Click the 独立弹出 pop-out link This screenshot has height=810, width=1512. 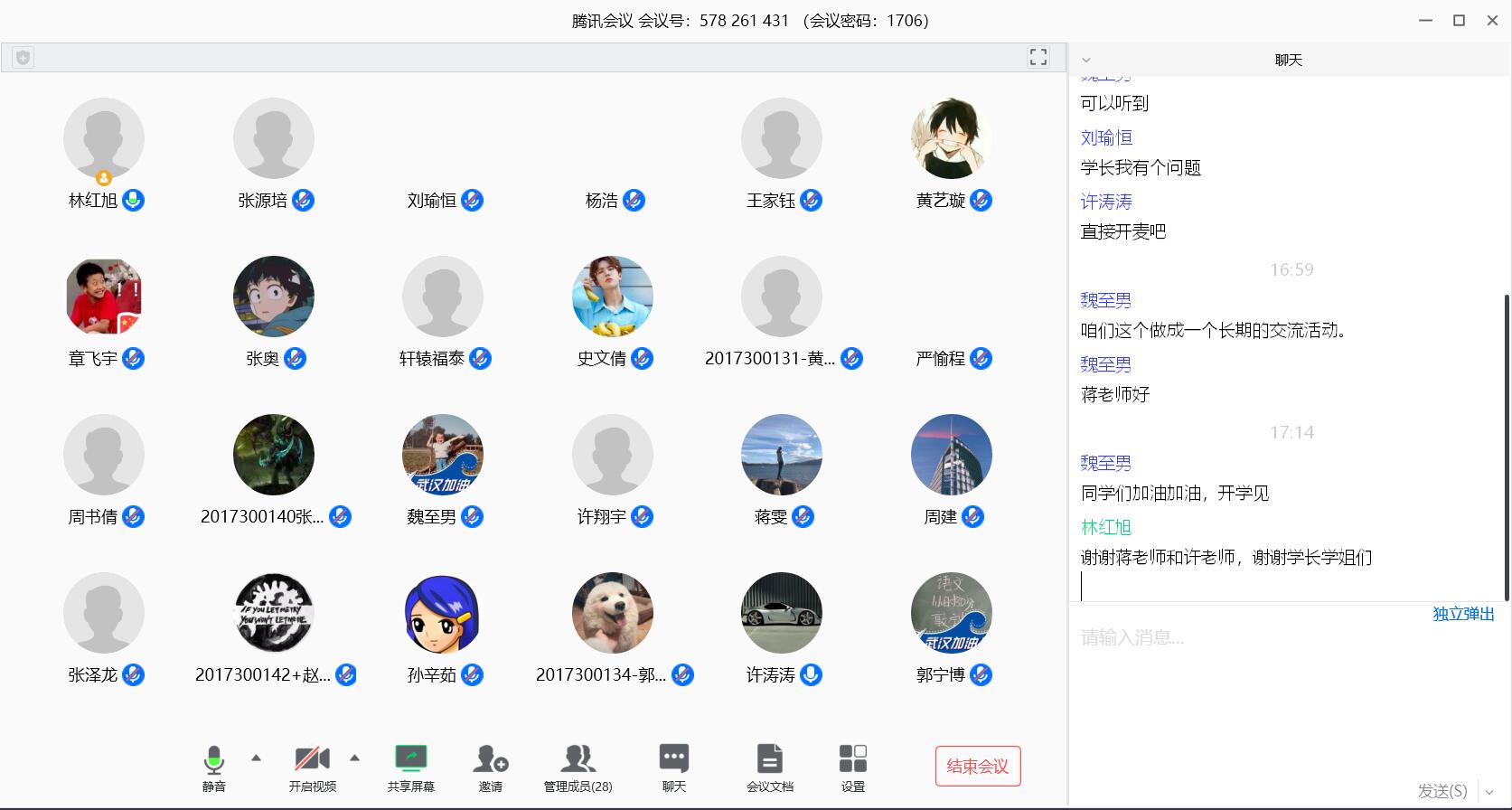click(x=1462, y=614)
